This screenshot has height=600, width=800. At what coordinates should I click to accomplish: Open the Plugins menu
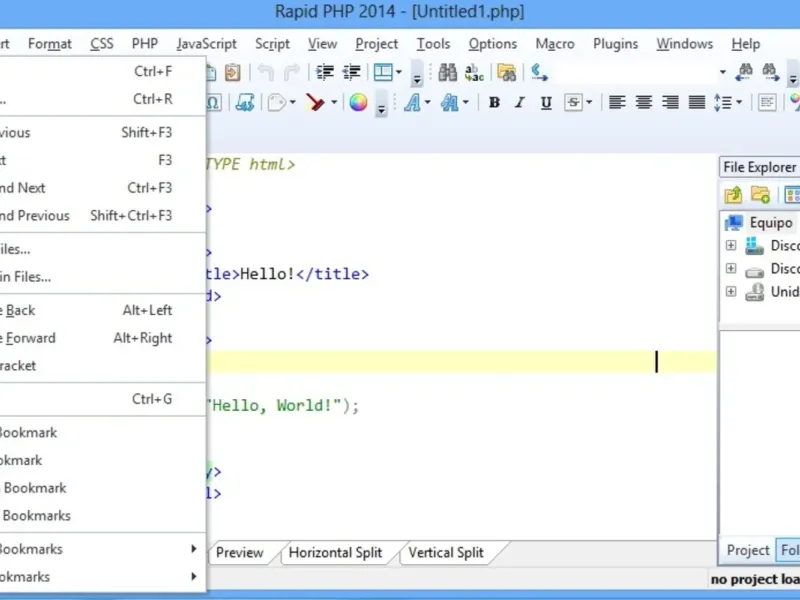pos(615,44)
